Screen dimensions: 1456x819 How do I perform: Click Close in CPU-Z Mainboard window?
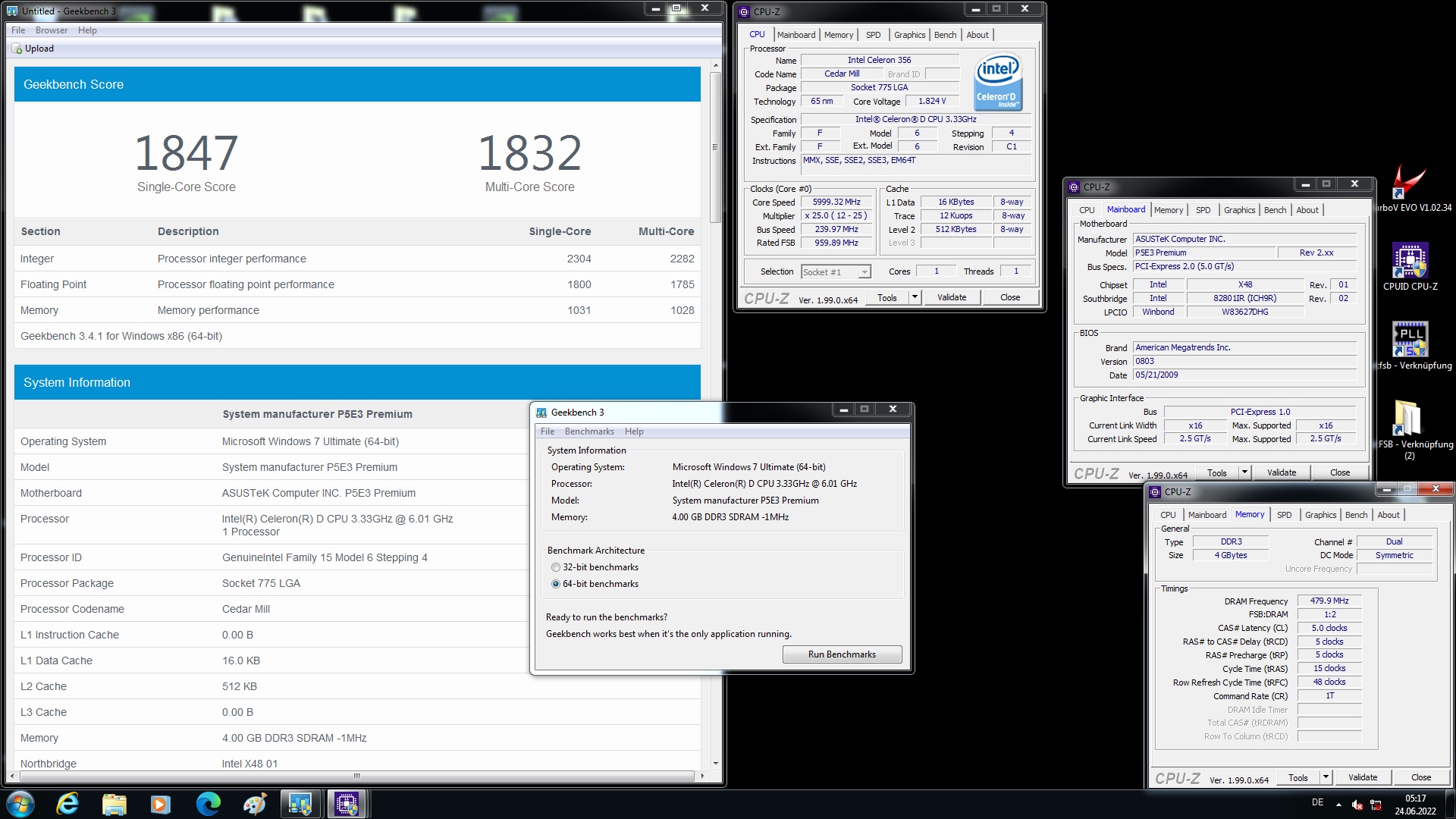(x=1339, y=472)
